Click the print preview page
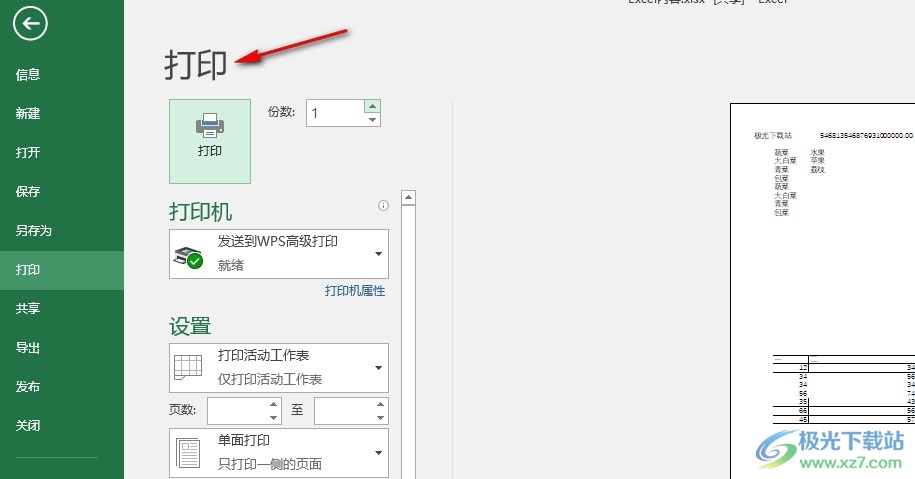The height and width of the screenshot is (479, 915). 822,290
